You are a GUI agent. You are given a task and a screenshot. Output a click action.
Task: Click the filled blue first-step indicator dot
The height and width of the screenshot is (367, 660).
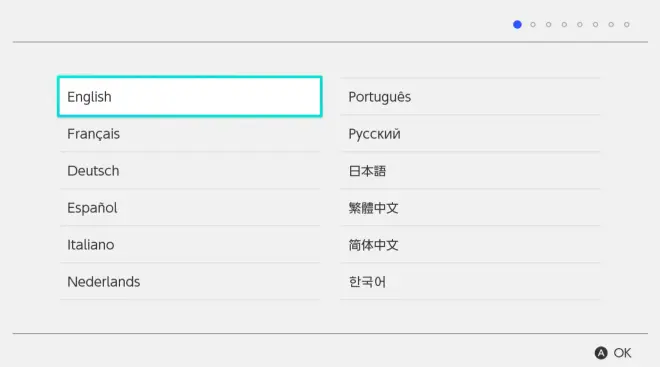pyautogui.click(x=517, y=24)
